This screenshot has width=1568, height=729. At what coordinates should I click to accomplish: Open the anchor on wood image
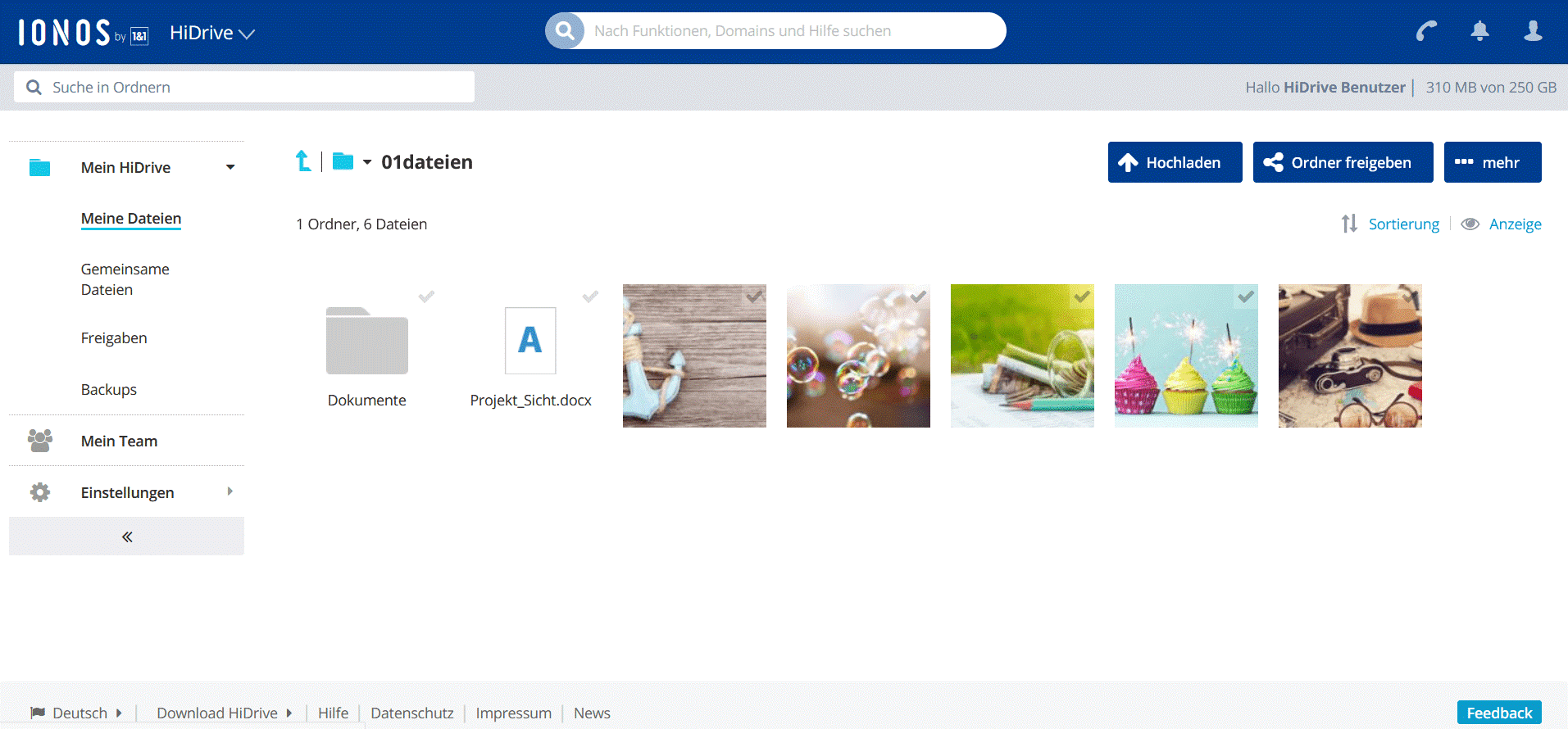(x=694, y=355)
